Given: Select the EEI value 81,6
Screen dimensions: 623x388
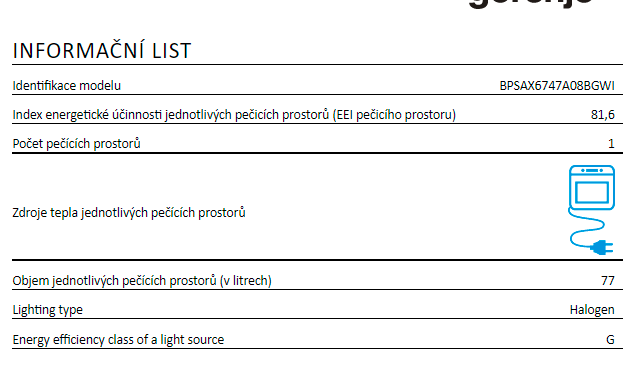Looking at the screenshot, I should 602,115.
